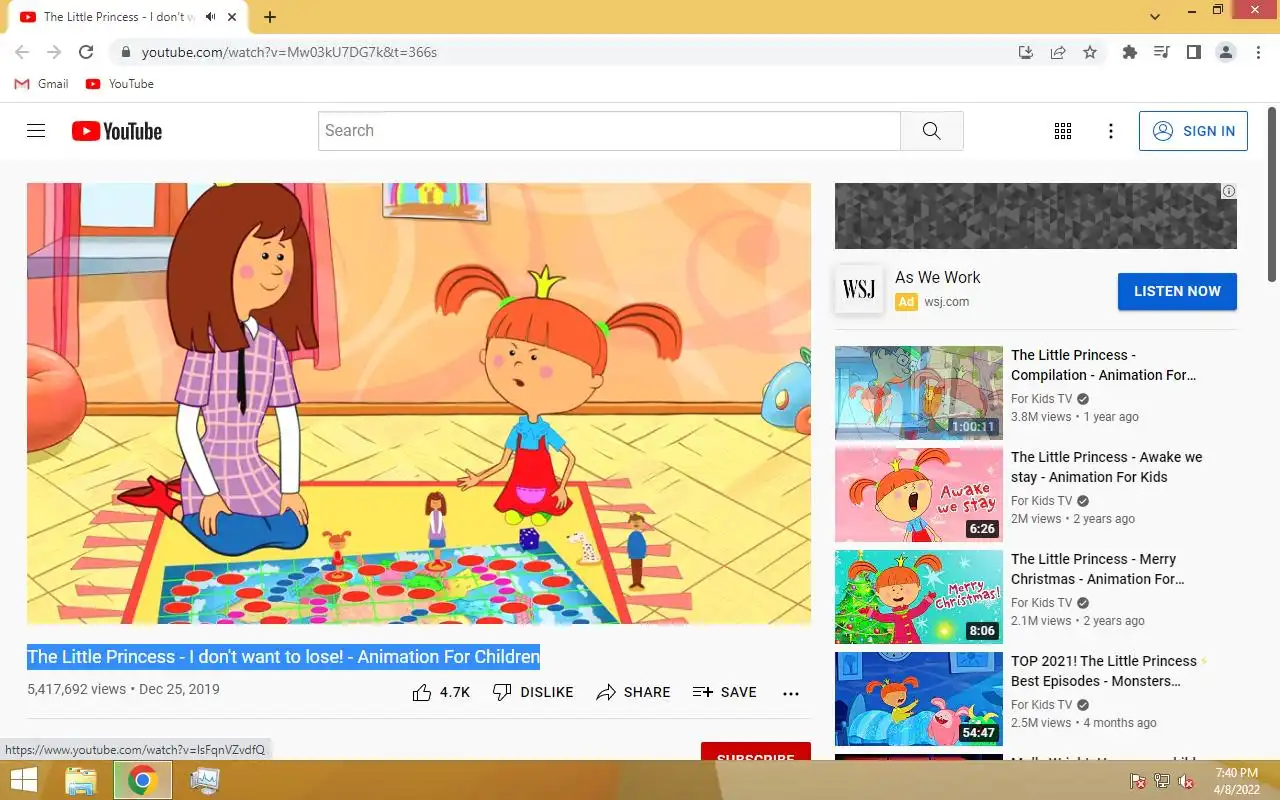Open media controls in Chrome toolbar
This screenshot has width=1280, height=800.
coord(1162,52)
